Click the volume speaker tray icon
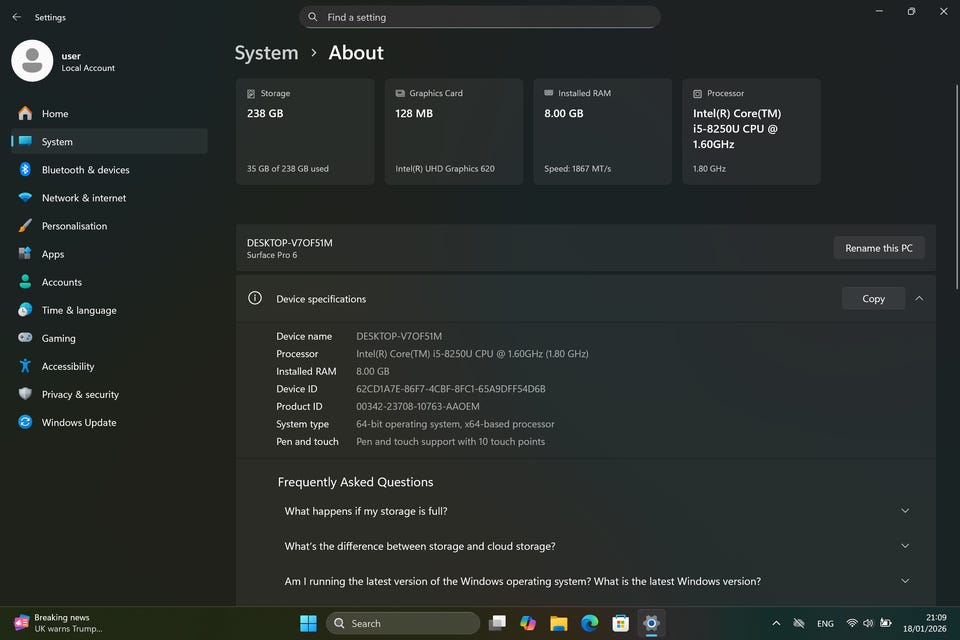 click(x=868, y=623)
